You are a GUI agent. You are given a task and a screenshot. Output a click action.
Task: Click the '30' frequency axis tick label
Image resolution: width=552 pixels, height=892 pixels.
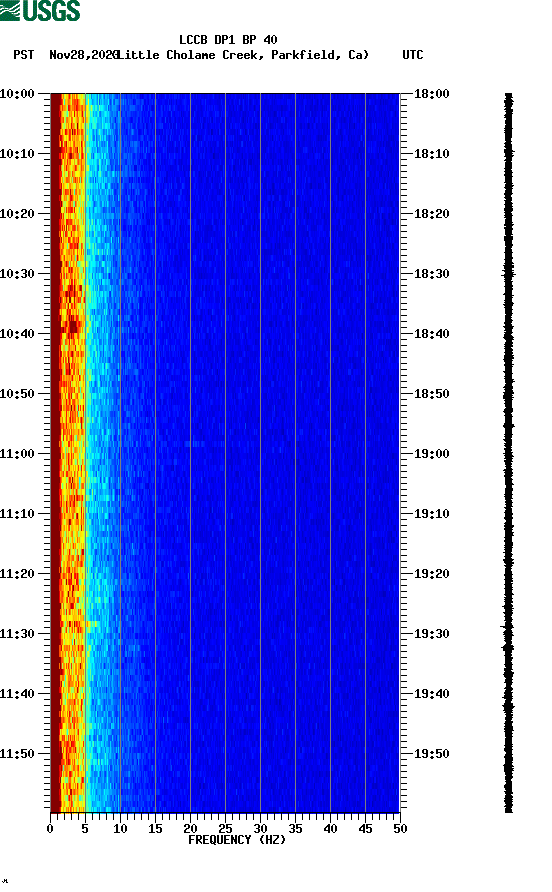pos(260,829)
